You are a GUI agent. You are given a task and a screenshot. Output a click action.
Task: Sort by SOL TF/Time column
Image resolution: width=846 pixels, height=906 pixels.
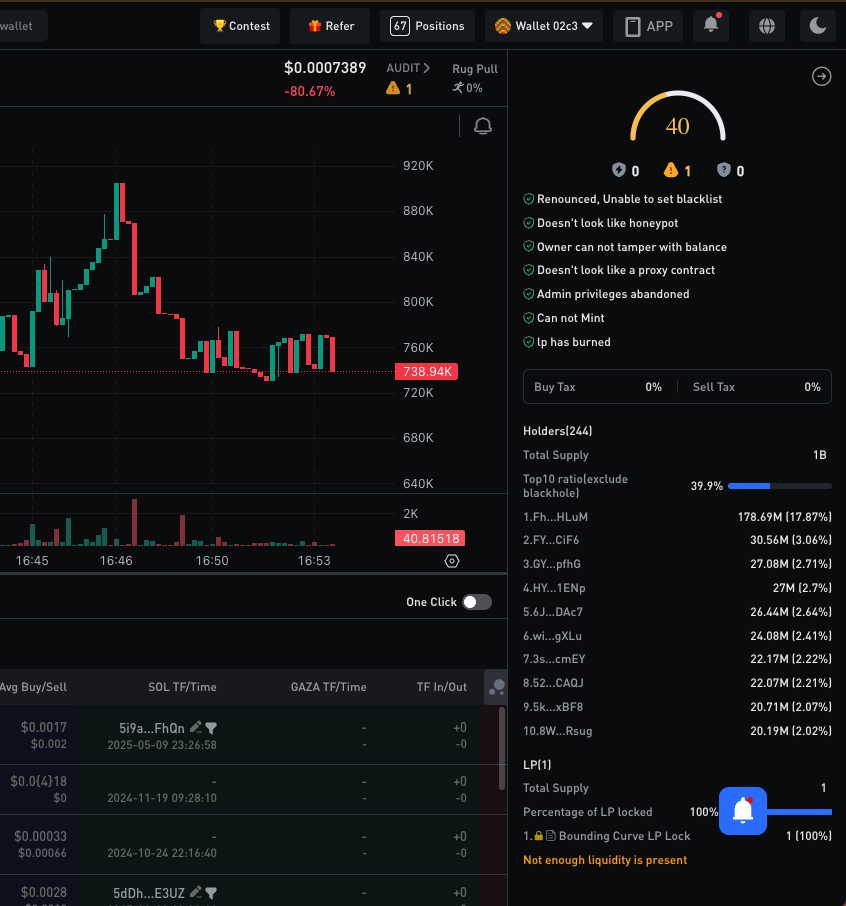(x=182, y=687)
